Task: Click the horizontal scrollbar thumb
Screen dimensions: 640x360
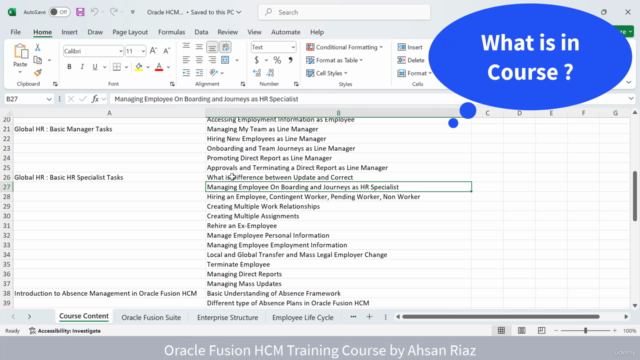Action: click(501, 317)
